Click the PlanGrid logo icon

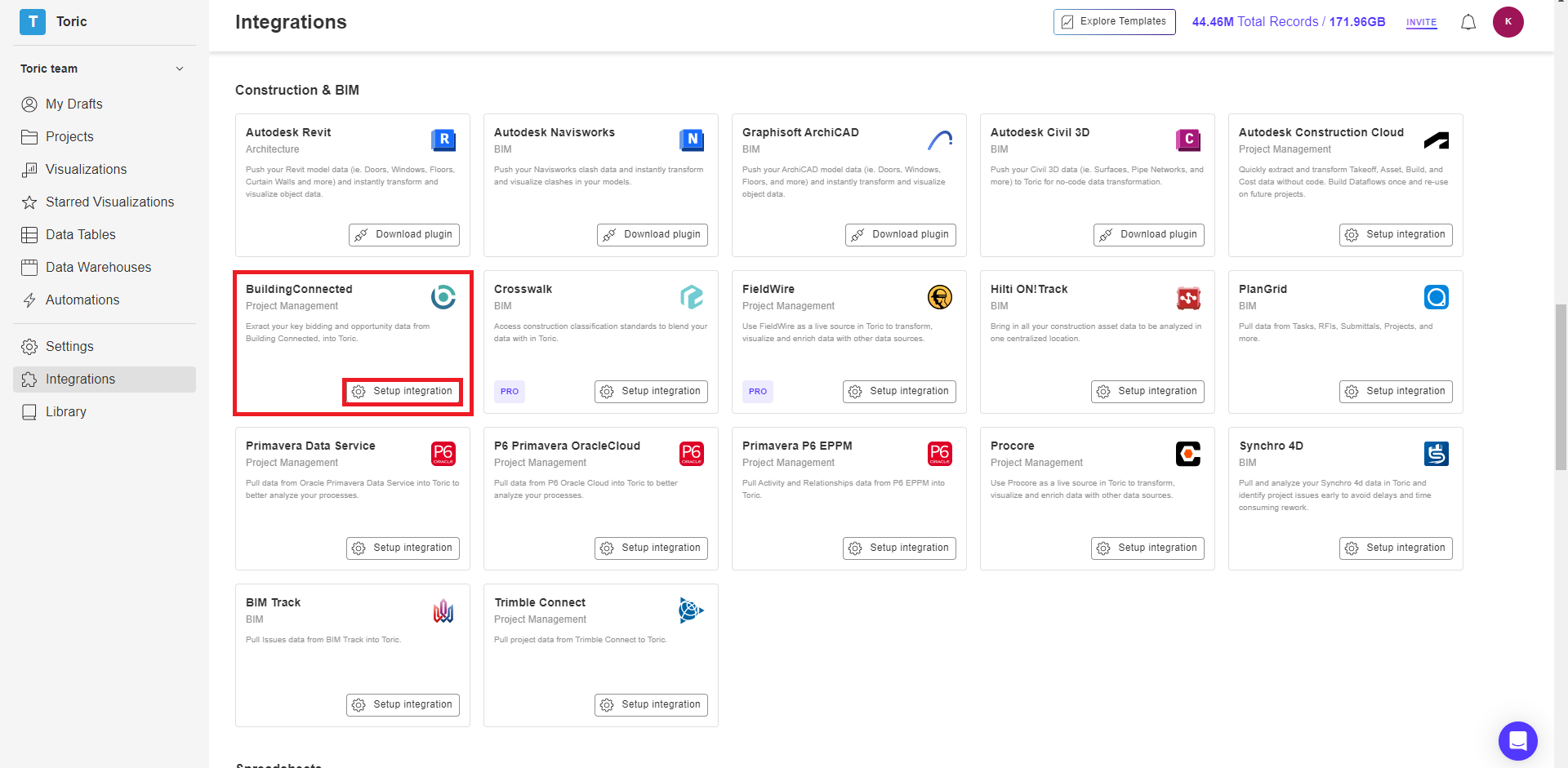(x=1437, y=297)
